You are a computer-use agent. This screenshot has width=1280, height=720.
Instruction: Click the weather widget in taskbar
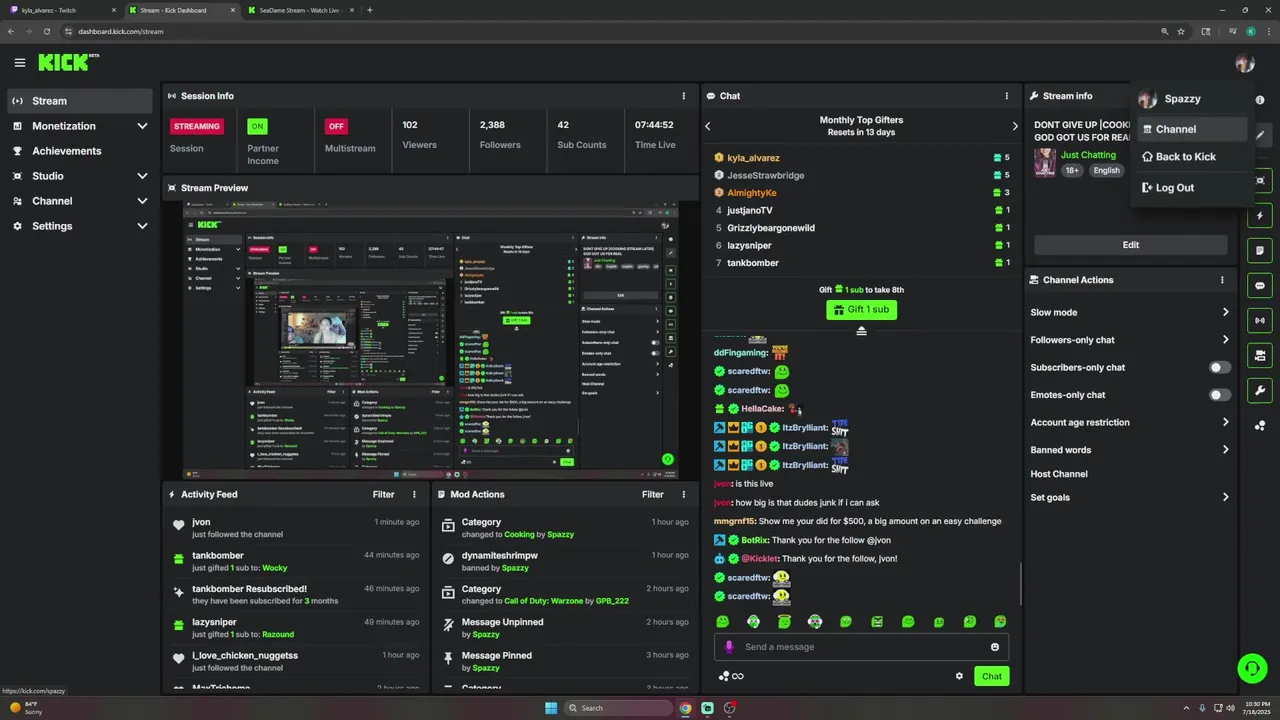click(28, 708)
